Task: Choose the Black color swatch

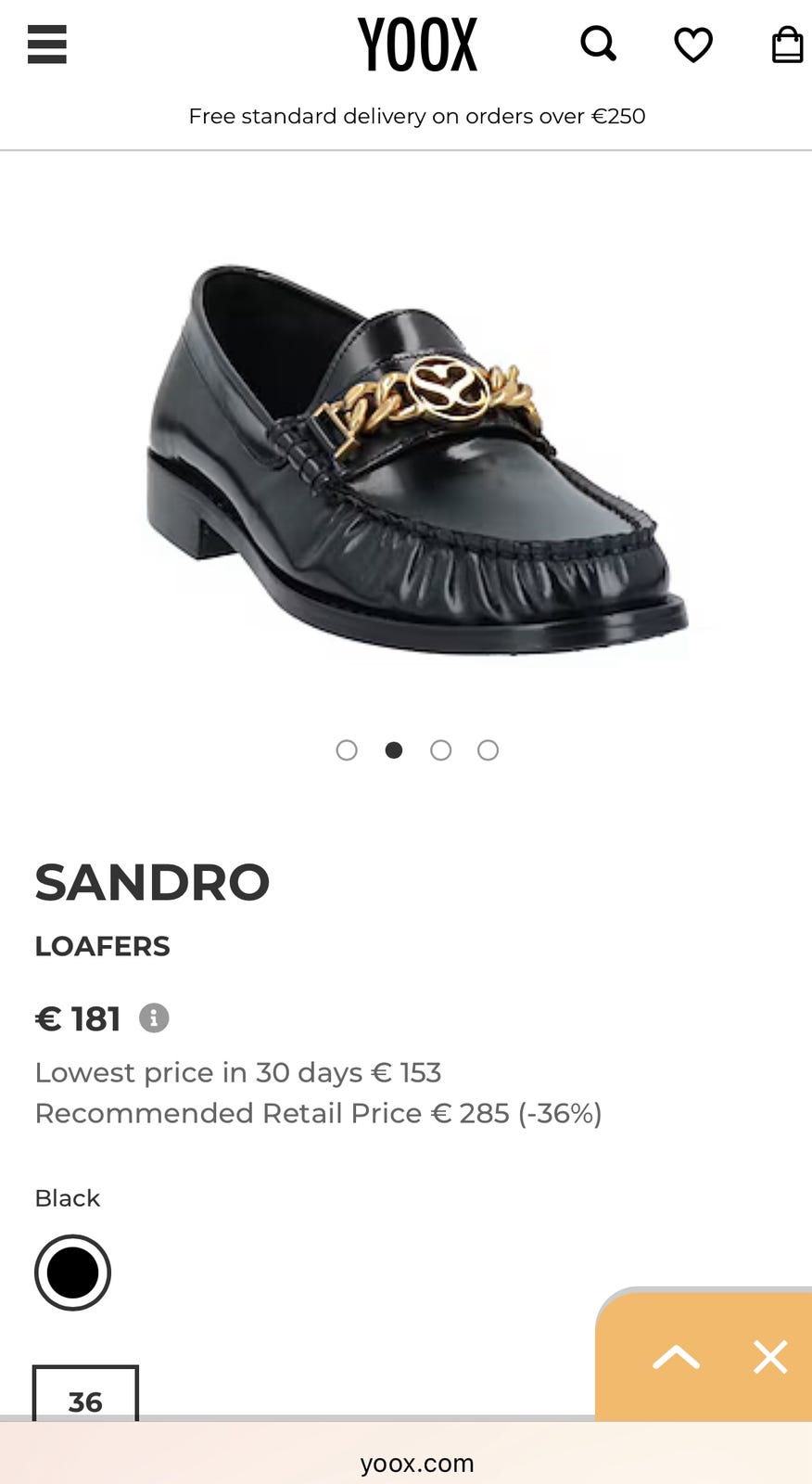Action: click(x=72, y=1273)
